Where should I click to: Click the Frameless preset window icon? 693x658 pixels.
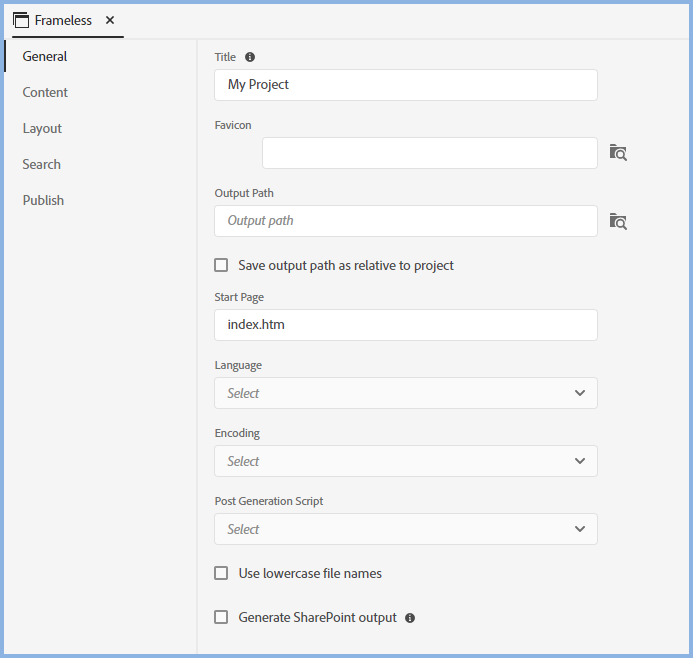pos(21,20)
